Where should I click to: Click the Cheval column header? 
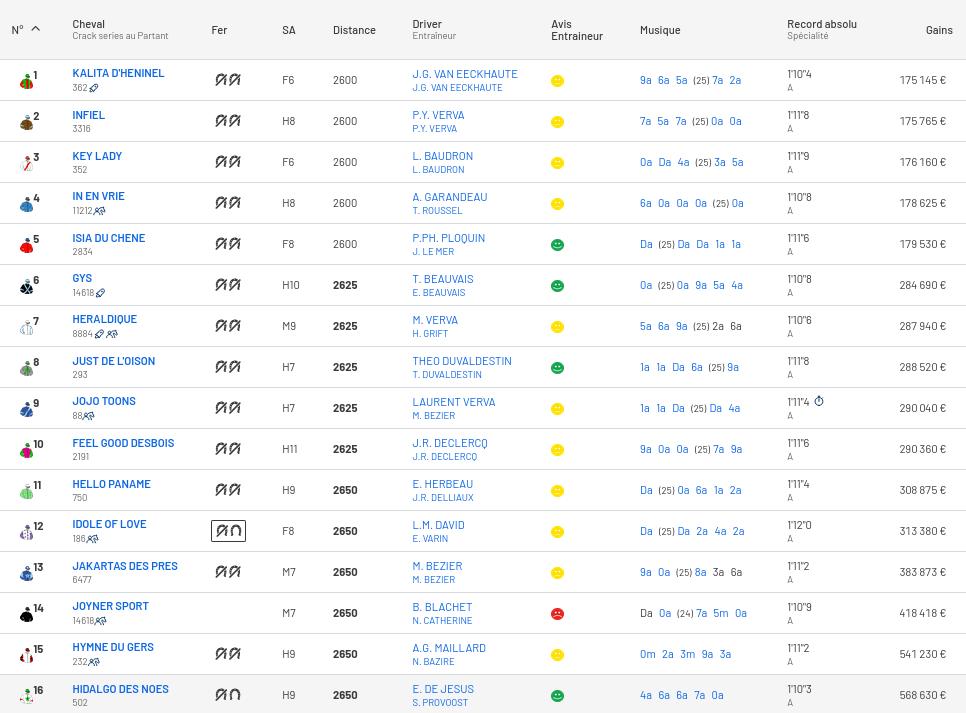pos(88,24)
